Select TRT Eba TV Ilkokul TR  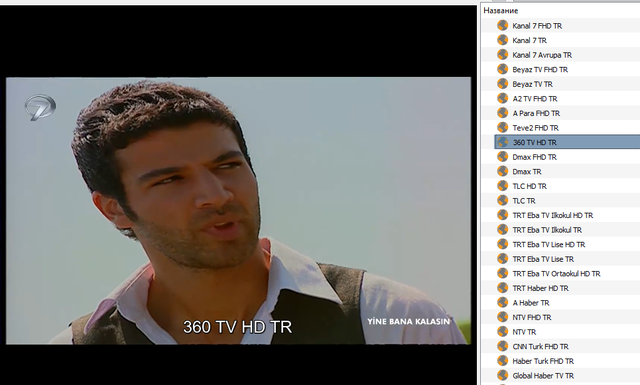pos(547,230)
